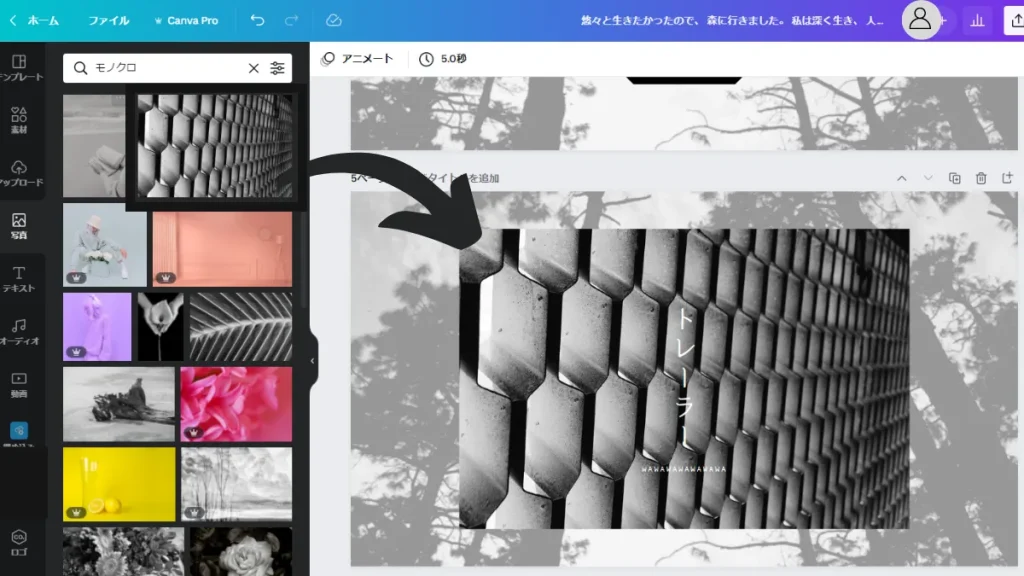
Task: Select the monochrome rose photo thumbnail
Action: click(241, 552)
